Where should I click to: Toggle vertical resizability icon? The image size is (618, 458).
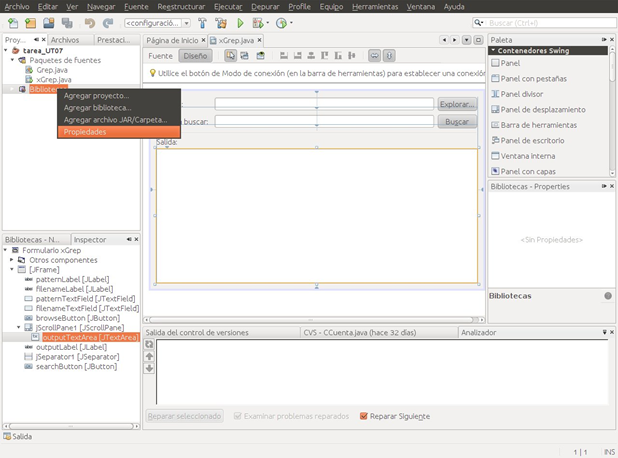pos(389,56)
